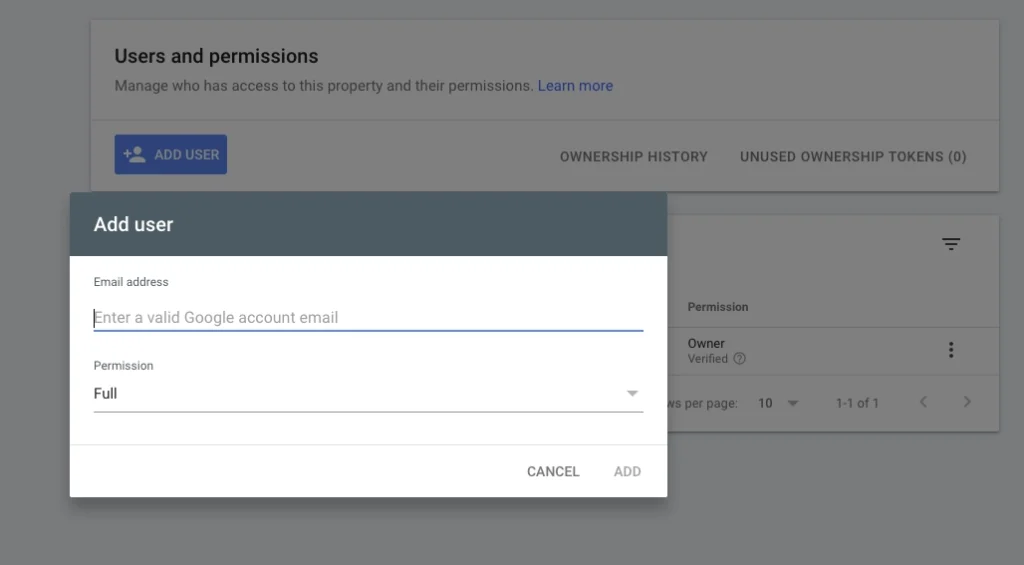Screen dimensions: 1024x565
Task: Confirm with the ADD button
Action: tap(627, 472)
